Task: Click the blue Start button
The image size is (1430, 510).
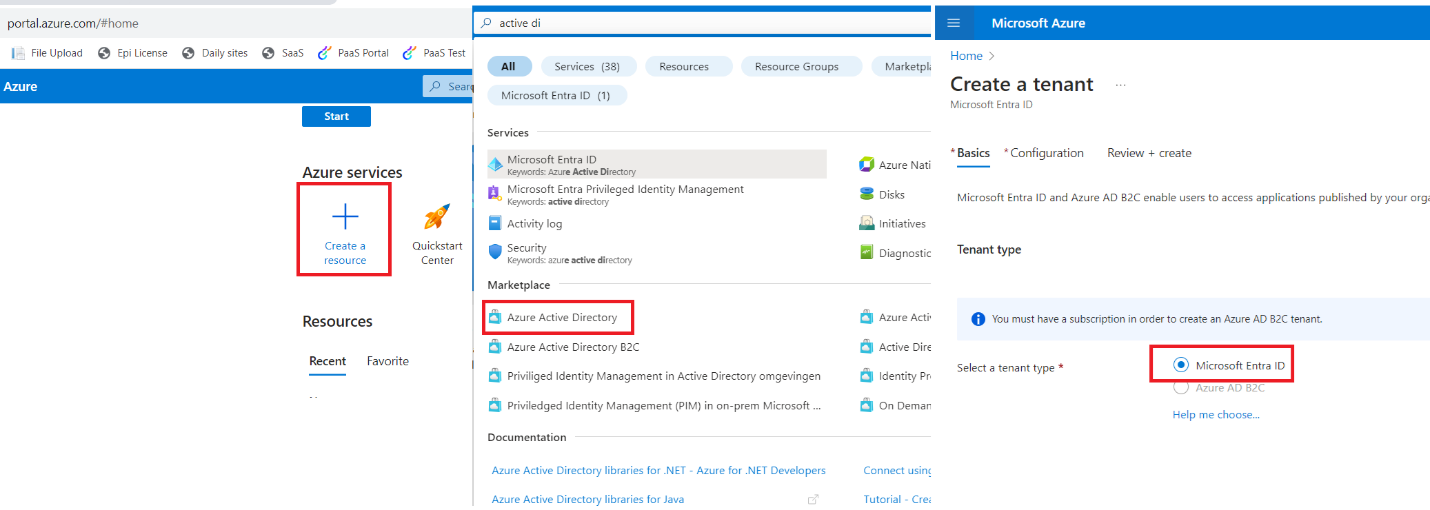Action: click(336, 116)
